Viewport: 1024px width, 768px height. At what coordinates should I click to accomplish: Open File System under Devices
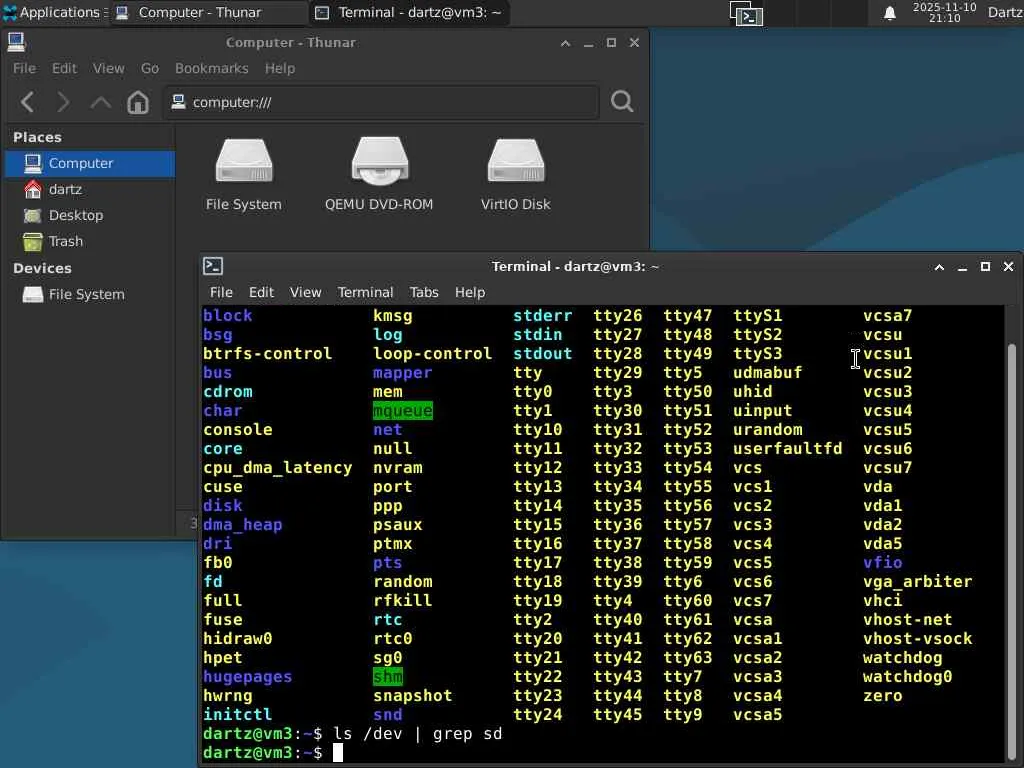pos(86,294)
